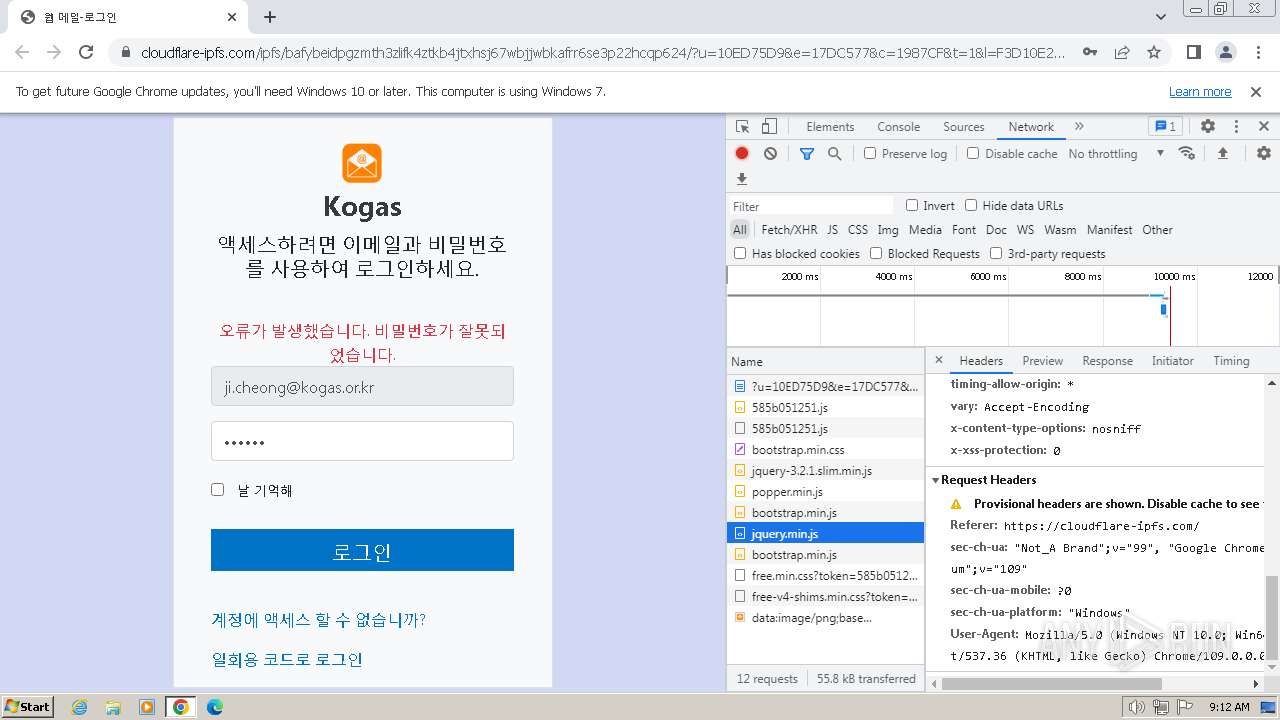This screenshot has width=1280, height=720.
Task: Click the password input field
Action: (362, 441)
